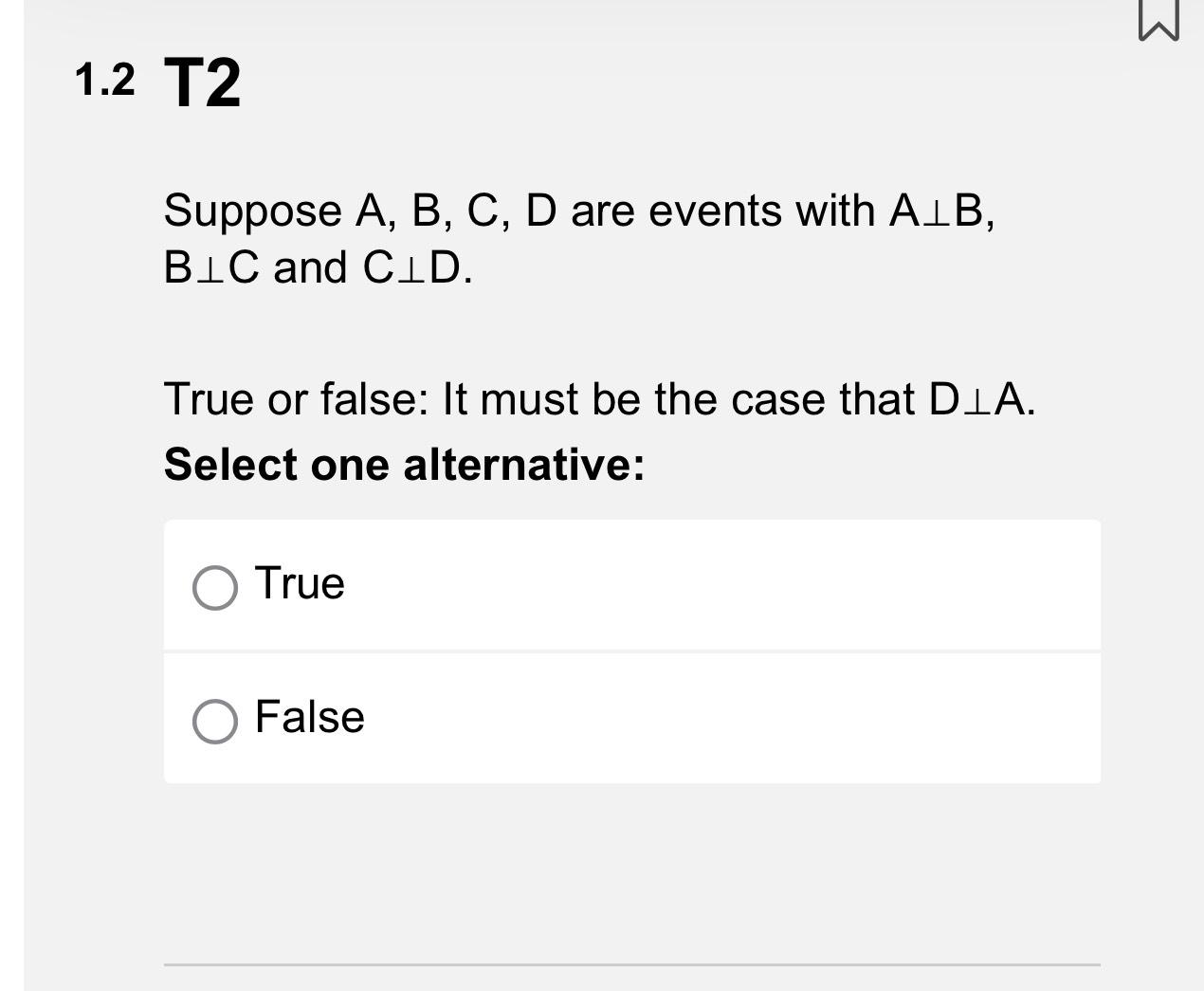Click the True or false prompt line
This screenshot has width=1204, height=991.
(x=600, y=399)
